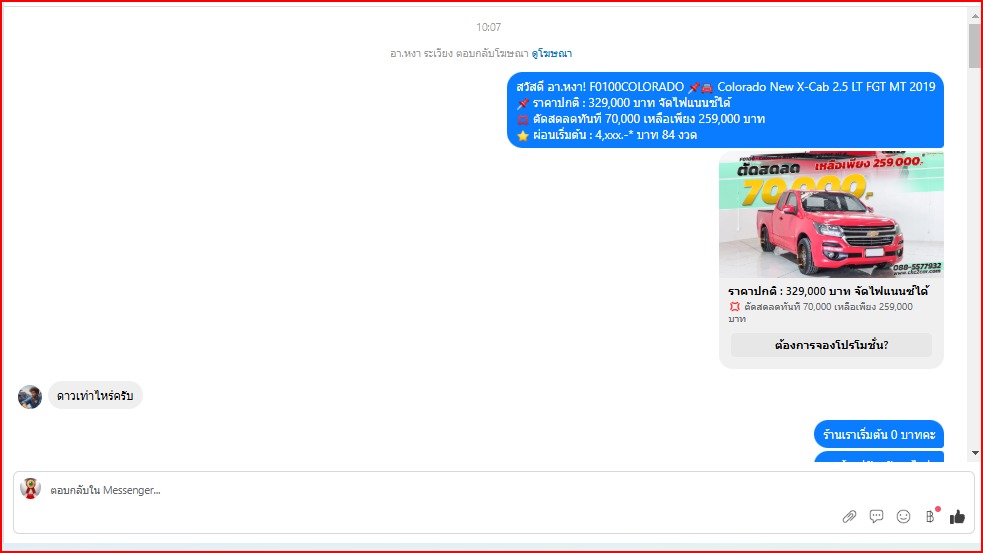Screen dimensions: 983x553
Task: Click the paperclip attach file icon
Action: (849, 517)
